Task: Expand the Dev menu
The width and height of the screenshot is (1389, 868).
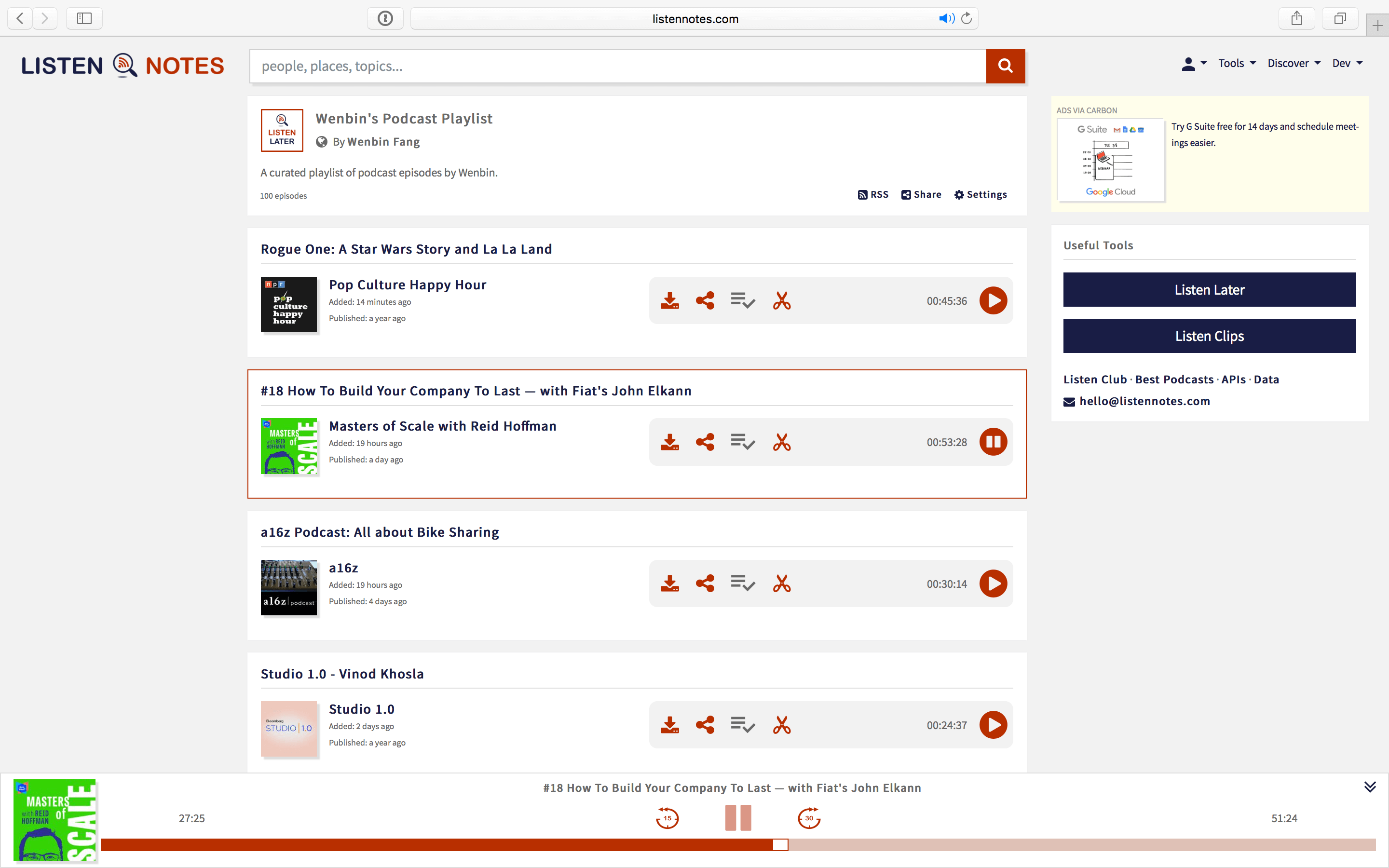Action: tap(1347, 64)
